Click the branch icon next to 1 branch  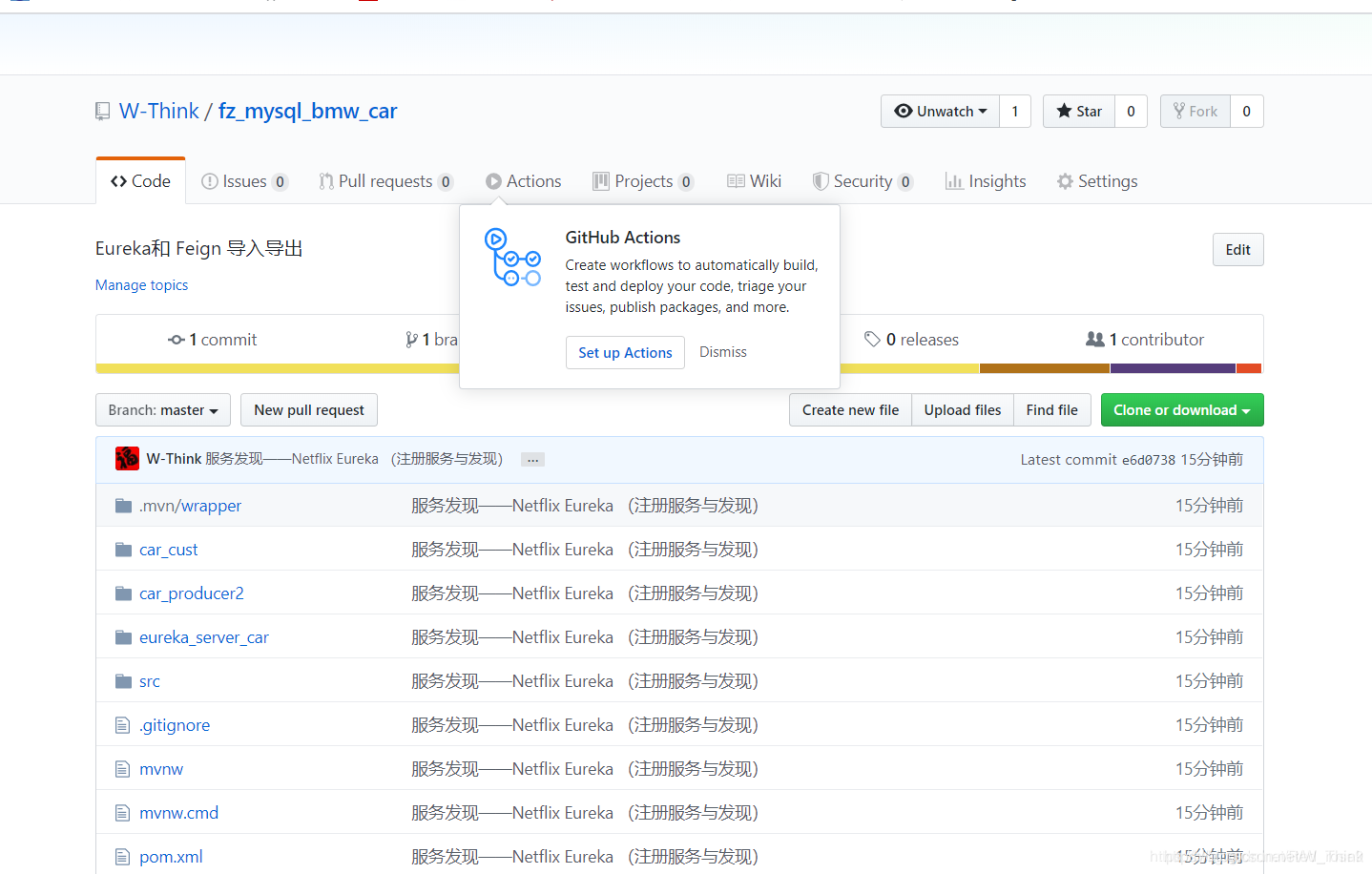(x=411, y=340)
